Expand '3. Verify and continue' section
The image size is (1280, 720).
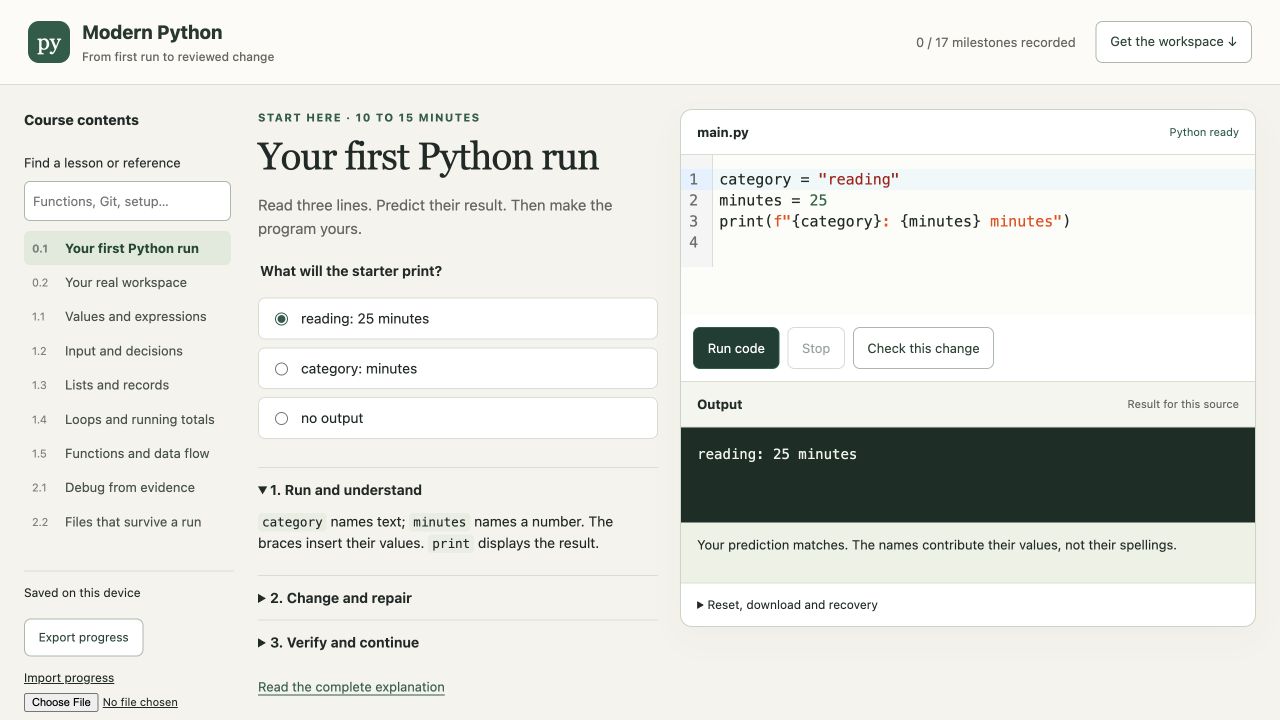[x=338, y=642]
